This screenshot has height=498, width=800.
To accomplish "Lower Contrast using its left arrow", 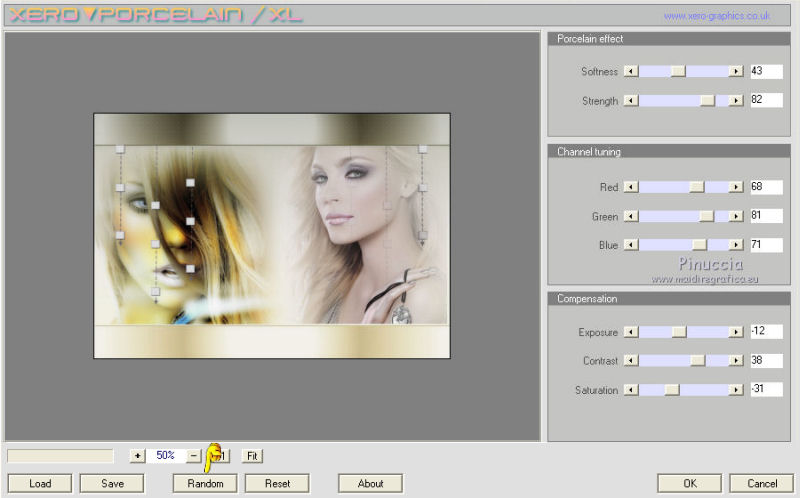I will pos(631,361).
